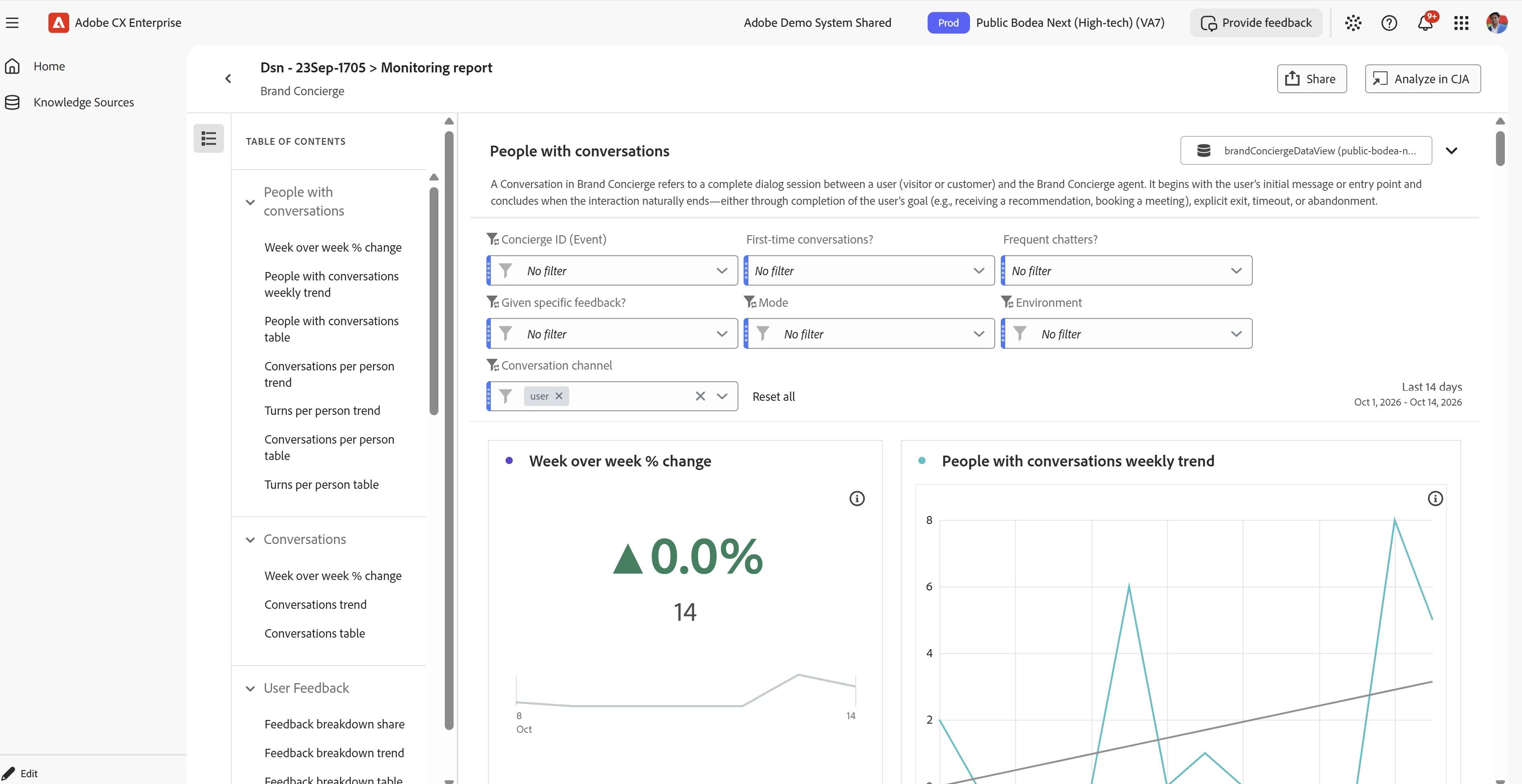Open Given specific feedback filter dropdown
Screen dimensions: 1522x784
point(612,334)
